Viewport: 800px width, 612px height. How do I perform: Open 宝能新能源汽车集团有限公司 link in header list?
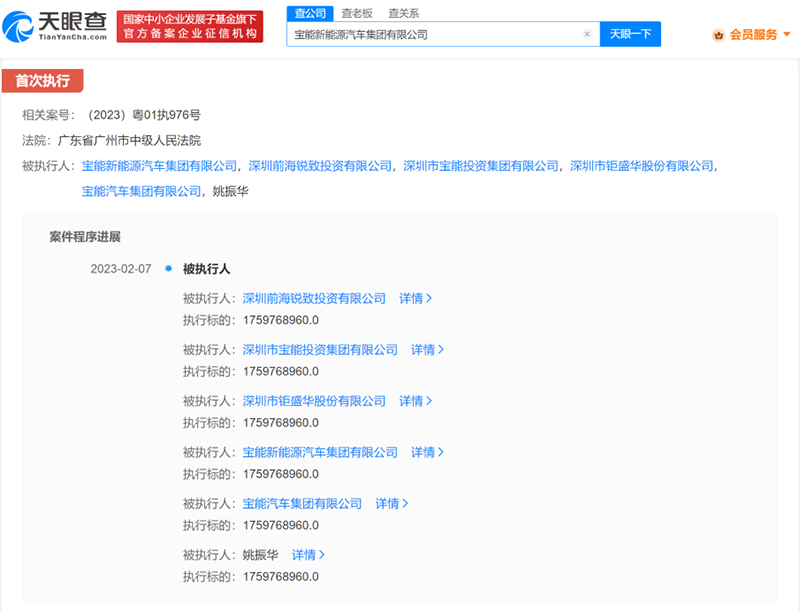160,166
